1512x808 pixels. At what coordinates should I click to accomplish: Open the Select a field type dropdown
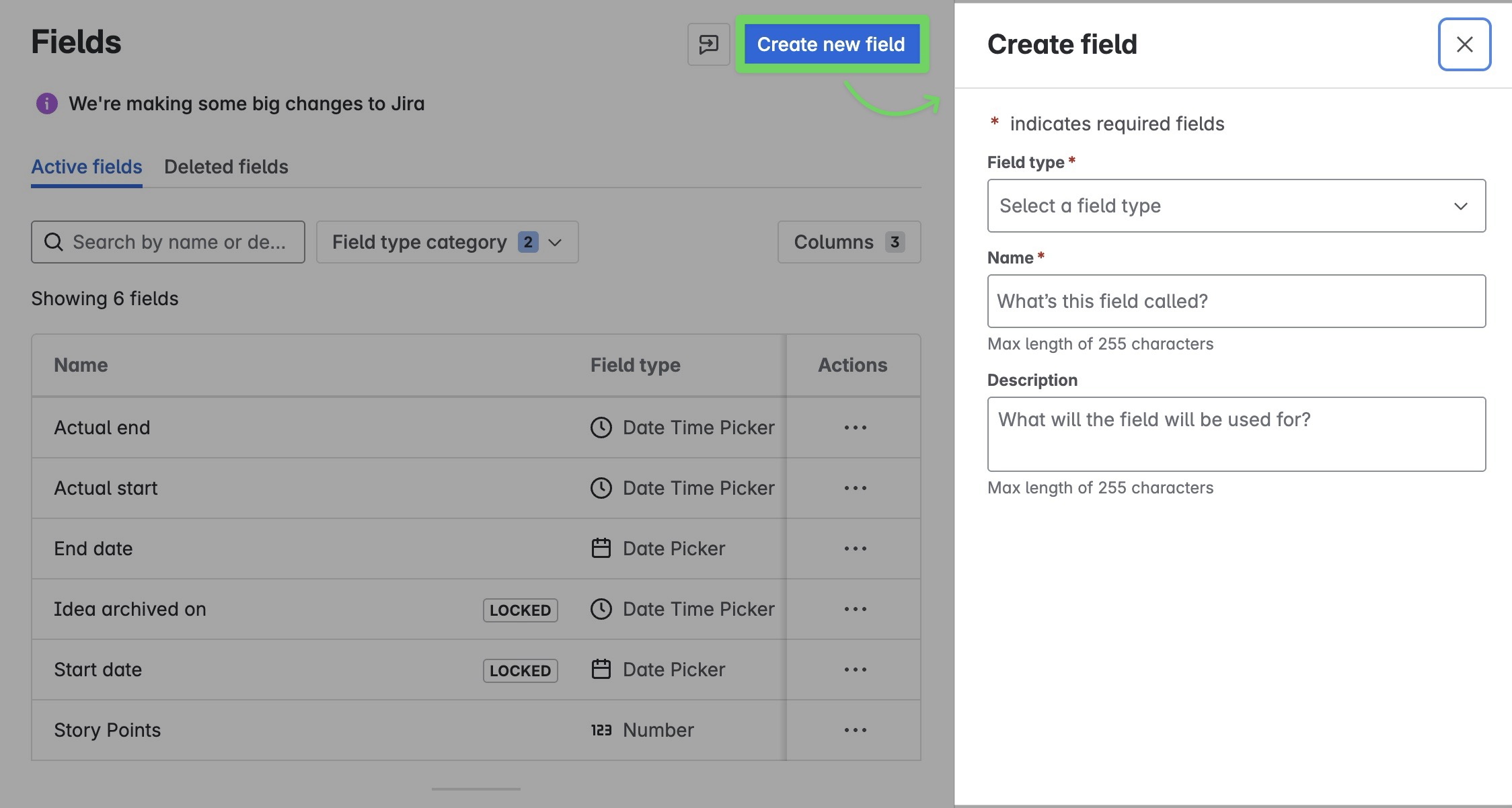click(x=1236, y=206)
